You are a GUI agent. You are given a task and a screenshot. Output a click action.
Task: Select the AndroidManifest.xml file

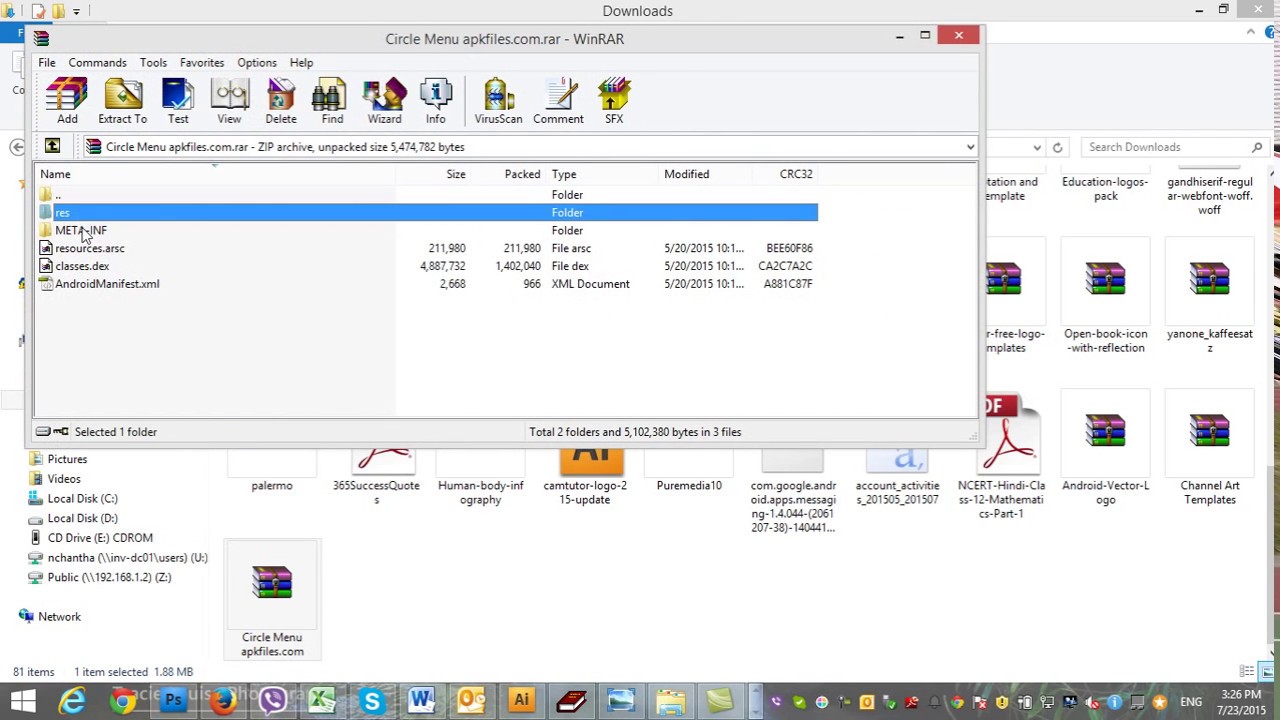tap(106, 284)
